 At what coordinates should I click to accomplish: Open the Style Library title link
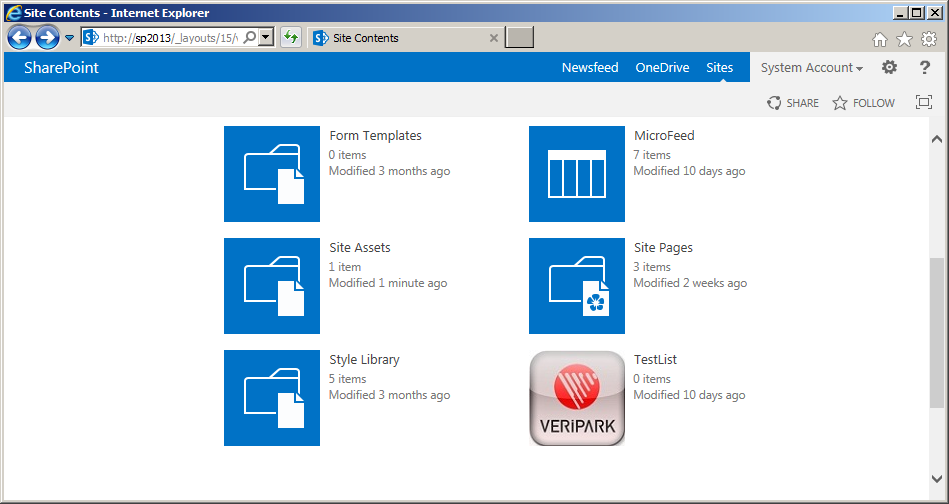[x=364, y=359]
